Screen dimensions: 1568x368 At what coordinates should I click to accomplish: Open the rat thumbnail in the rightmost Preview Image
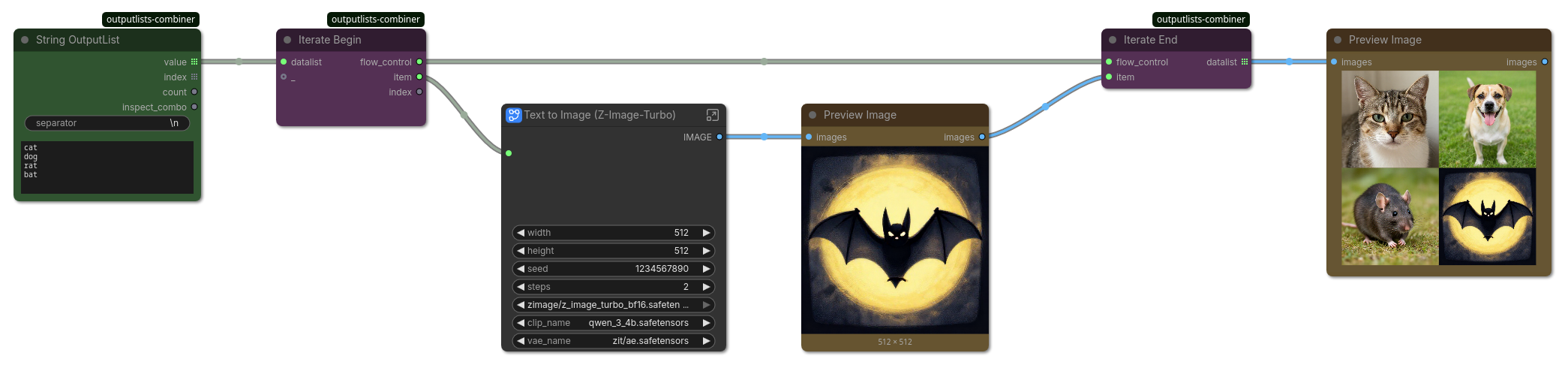click(x=1390, y=216)
